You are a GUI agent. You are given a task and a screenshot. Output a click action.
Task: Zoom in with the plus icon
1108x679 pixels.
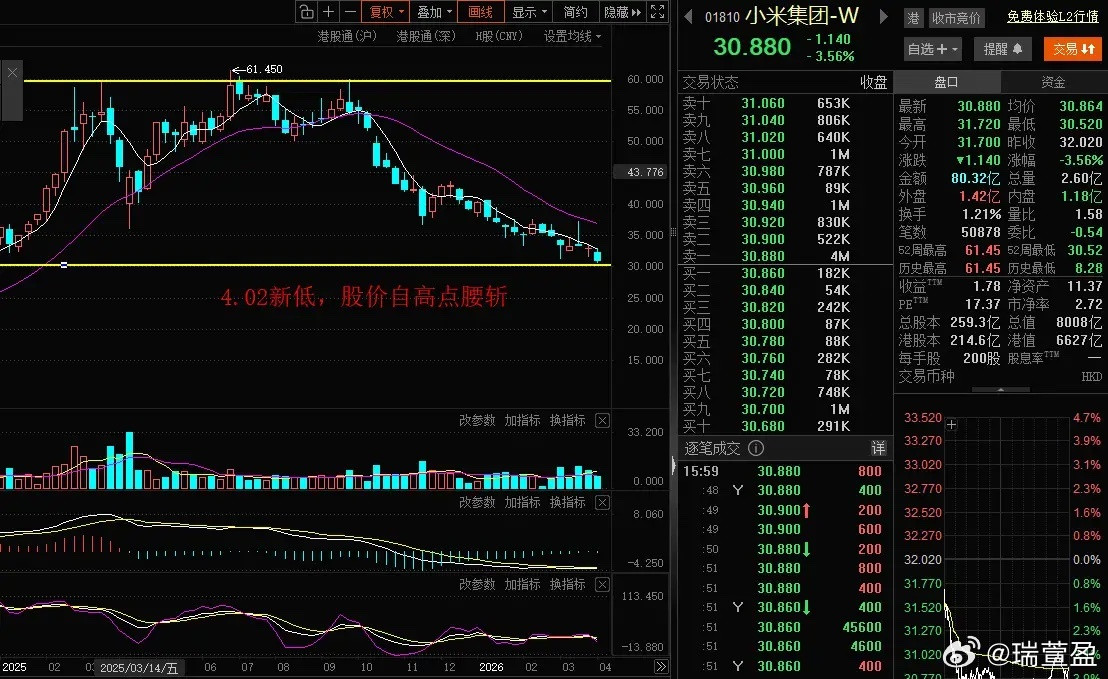[328, 12]
